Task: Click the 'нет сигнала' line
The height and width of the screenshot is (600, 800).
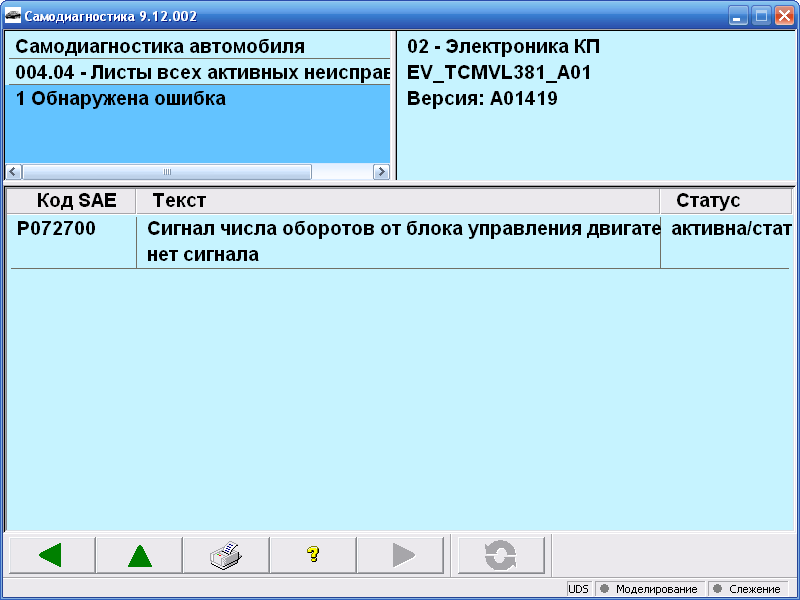Action: coord(203,255)
